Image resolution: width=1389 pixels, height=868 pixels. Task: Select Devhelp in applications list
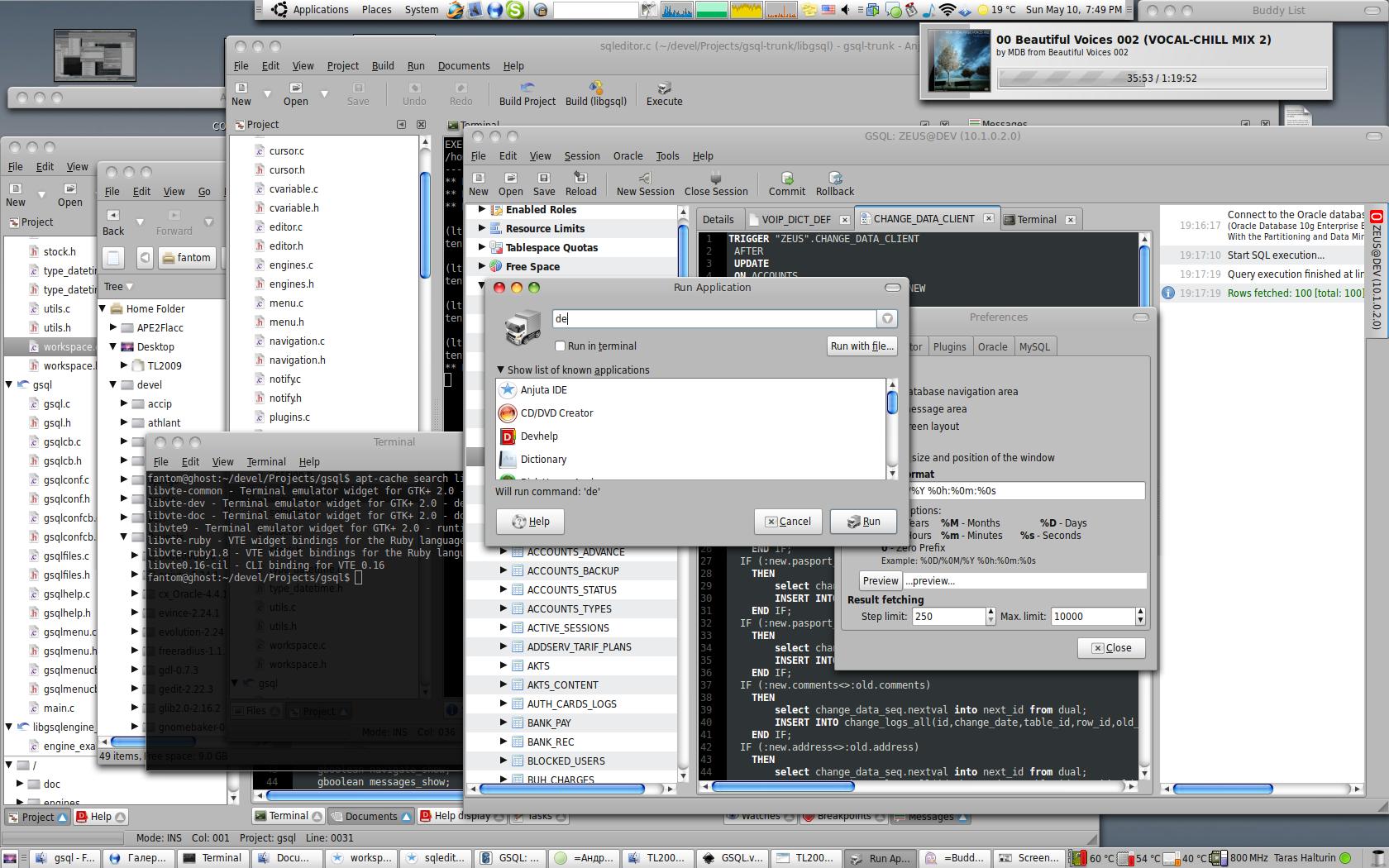click(x=690, y=436)
